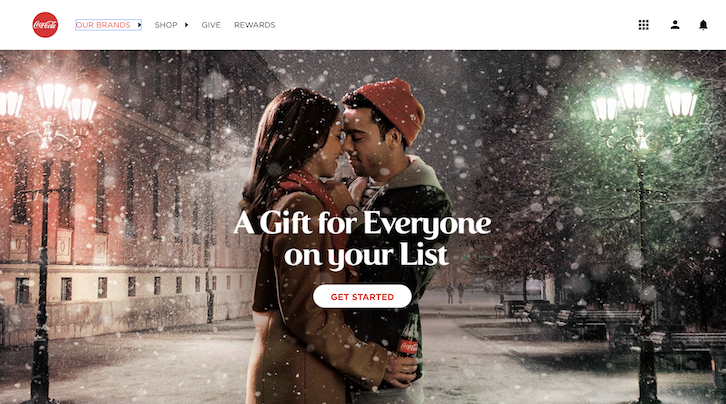The width and height of the screenshot is (726, 404).
Task: Click the Coca-Cola bottle in the hero image
Action: point(408,340)
